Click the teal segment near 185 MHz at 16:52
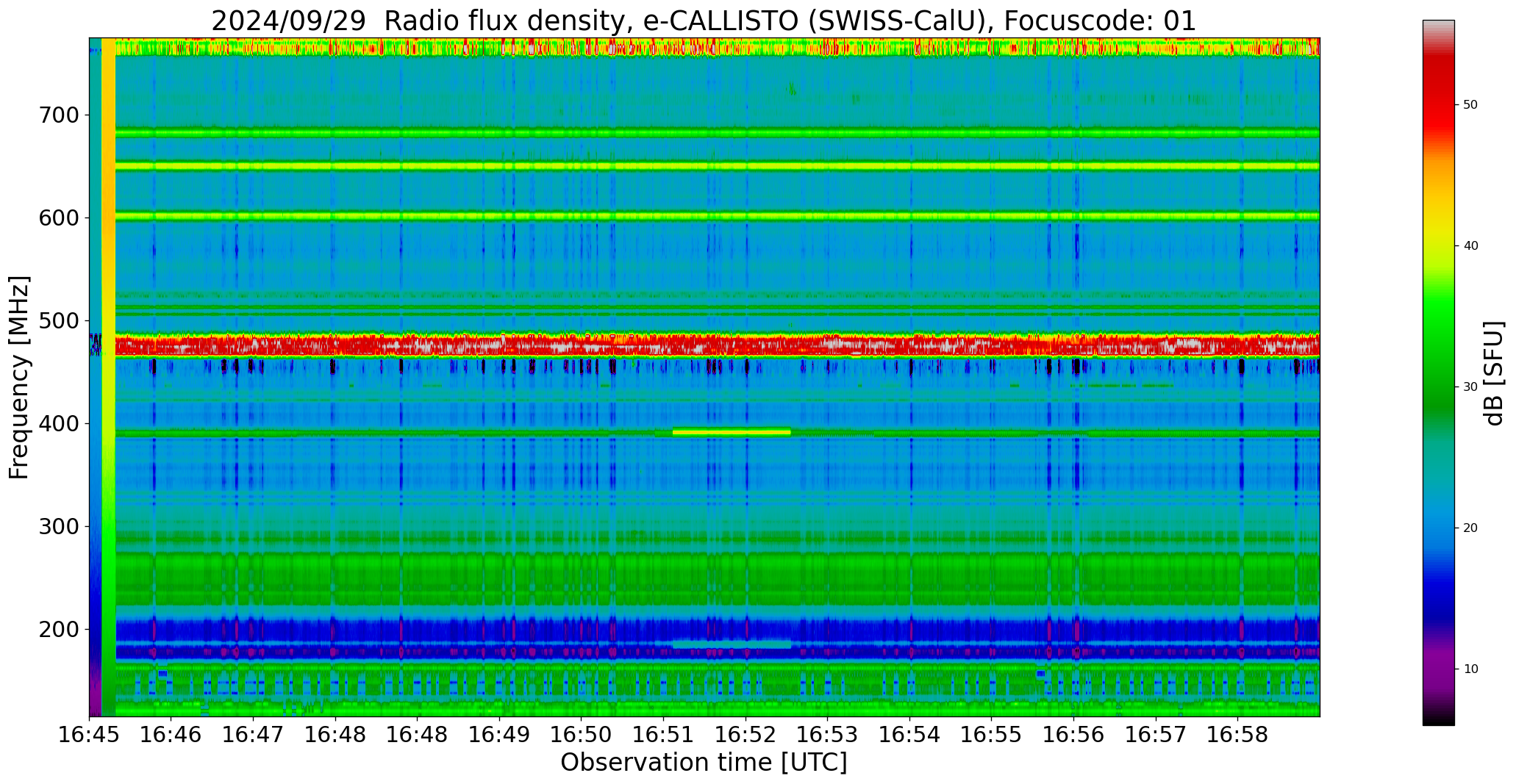Viewport: 1516px width, 784px height. click(x=732, y=644)
